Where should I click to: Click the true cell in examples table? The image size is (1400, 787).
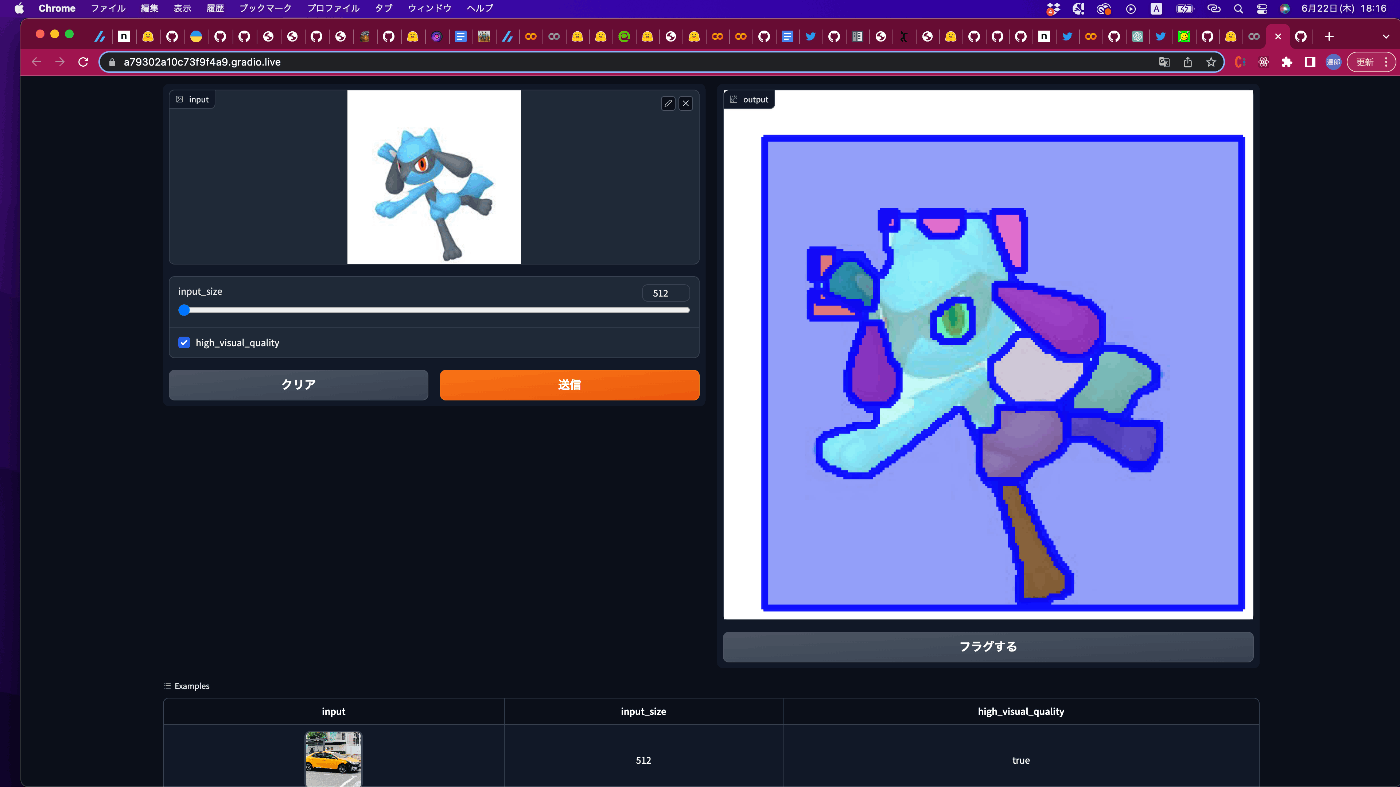[1020, 761]
